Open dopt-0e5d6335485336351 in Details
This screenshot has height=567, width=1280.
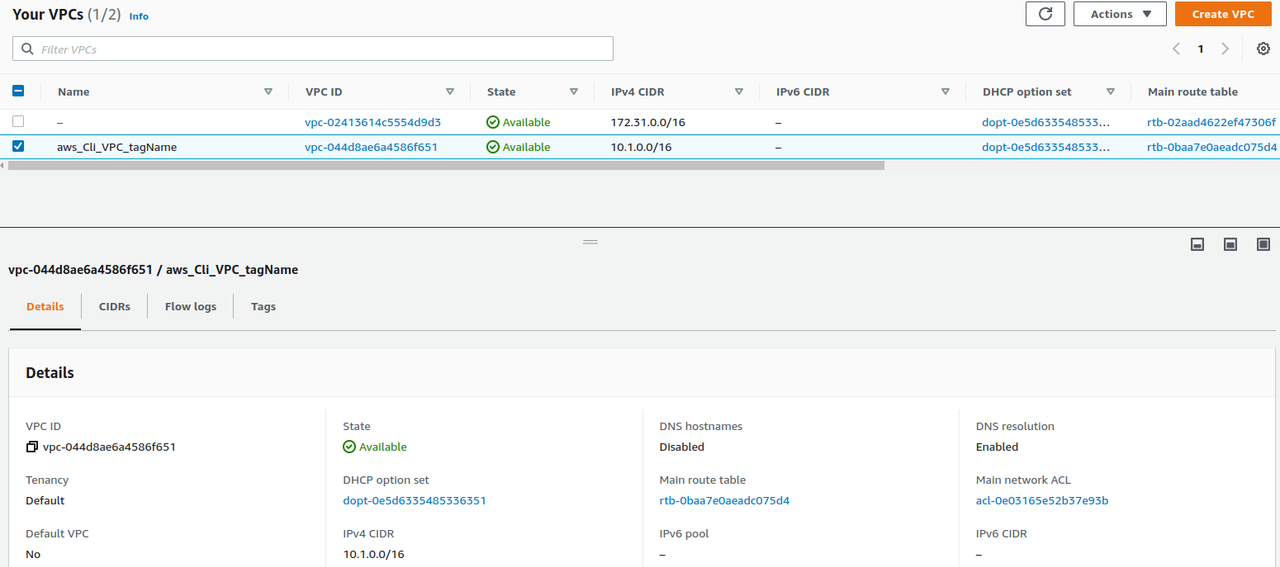(x=414, y=501)
